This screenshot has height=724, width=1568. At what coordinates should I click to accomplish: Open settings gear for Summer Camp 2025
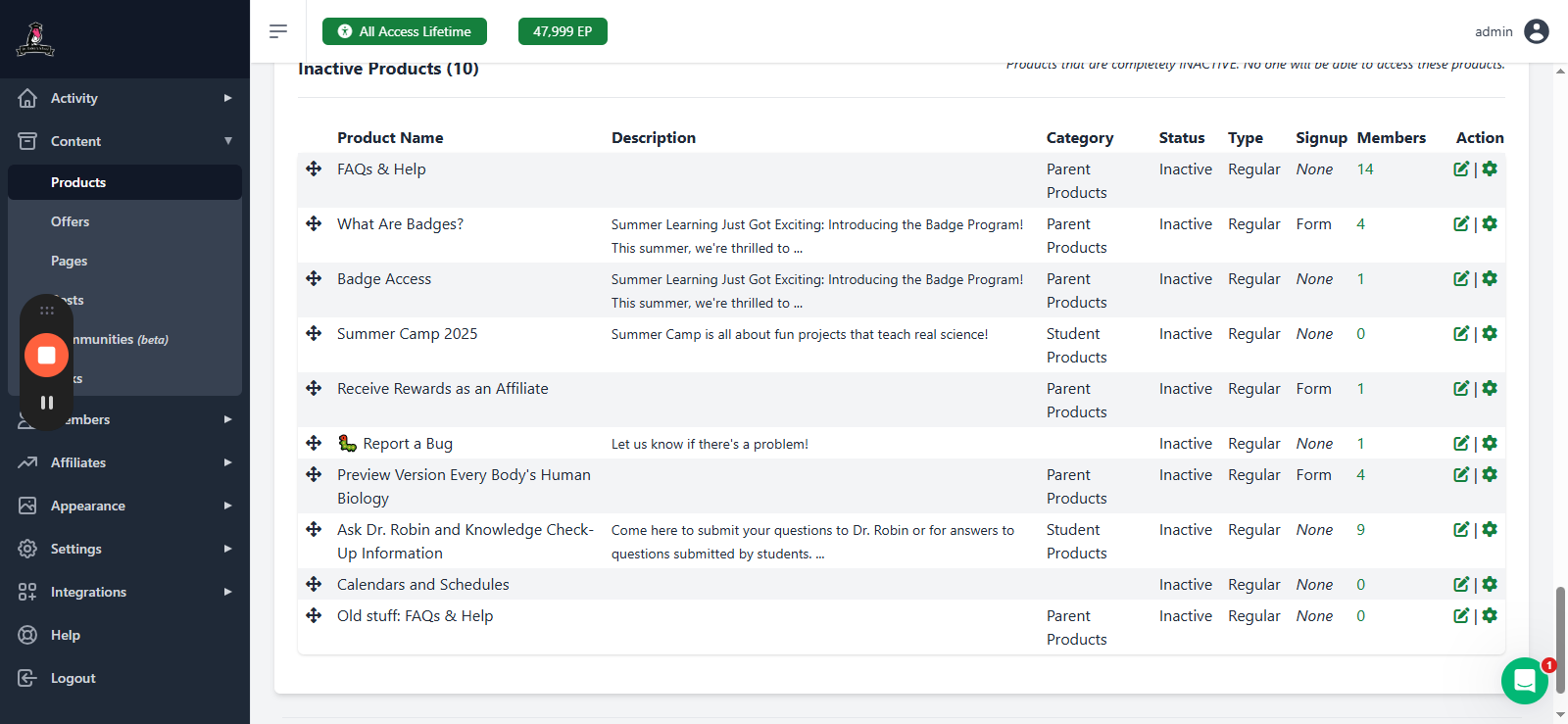coord(1490,334)
